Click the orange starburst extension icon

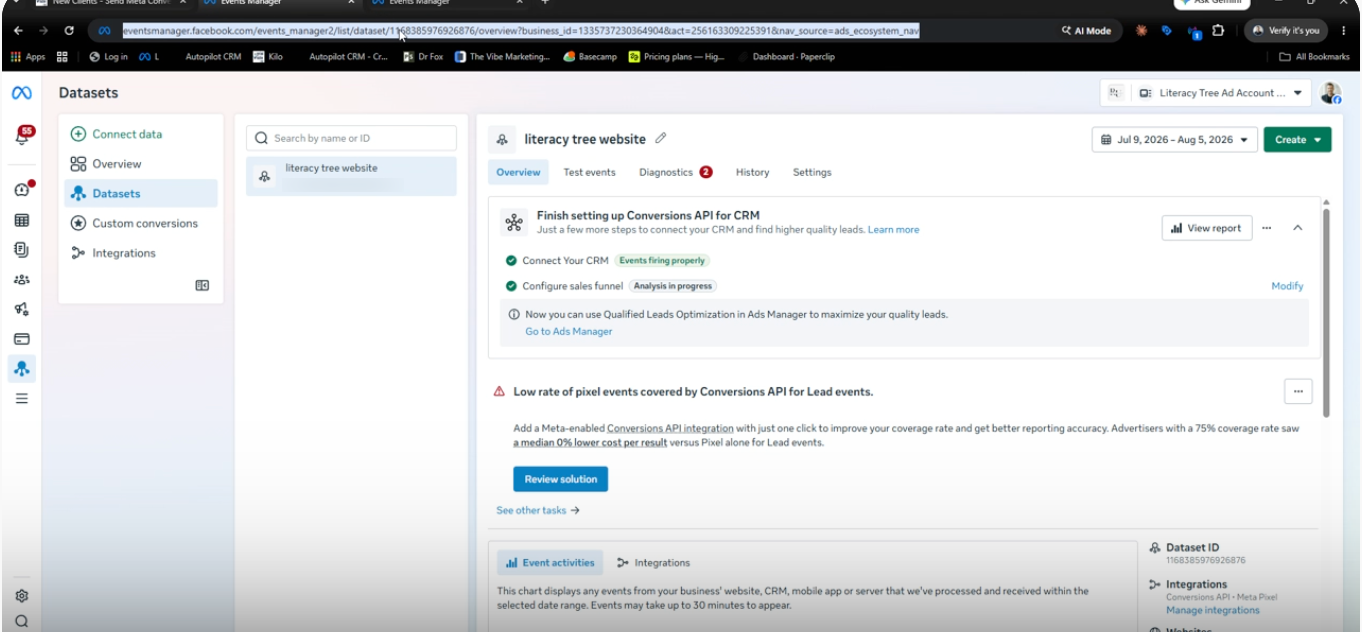pyautogui.click(x=1141, y=31)
